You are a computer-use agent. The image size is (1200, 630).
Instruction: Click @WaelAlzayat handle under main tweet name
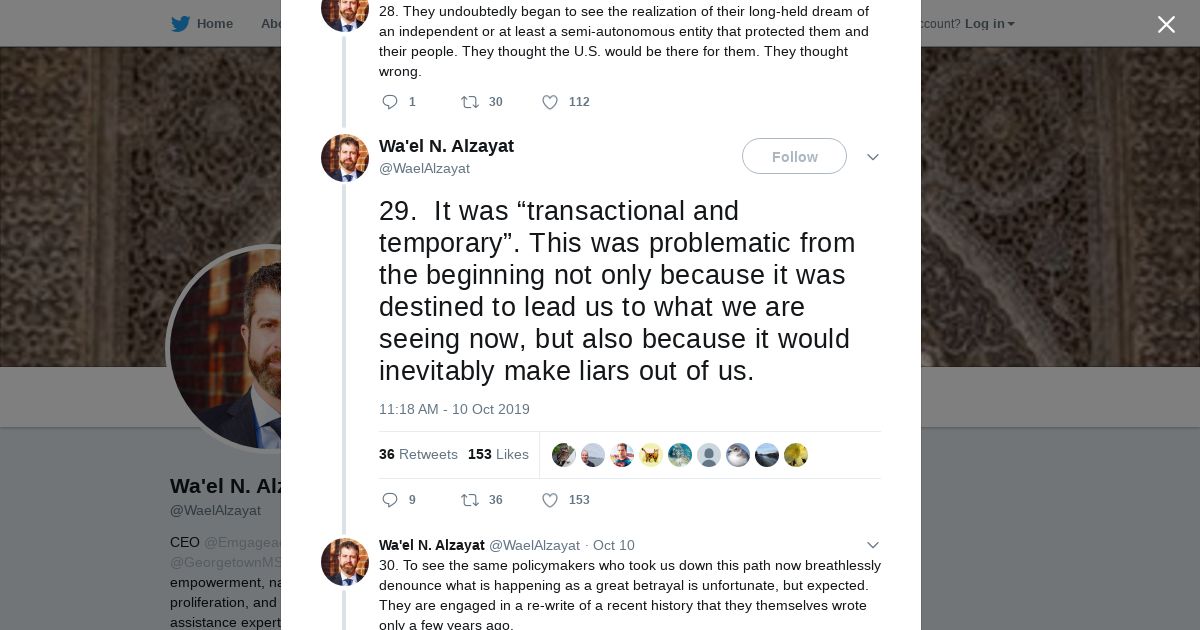pyautogui.click(x=424, y=169)
